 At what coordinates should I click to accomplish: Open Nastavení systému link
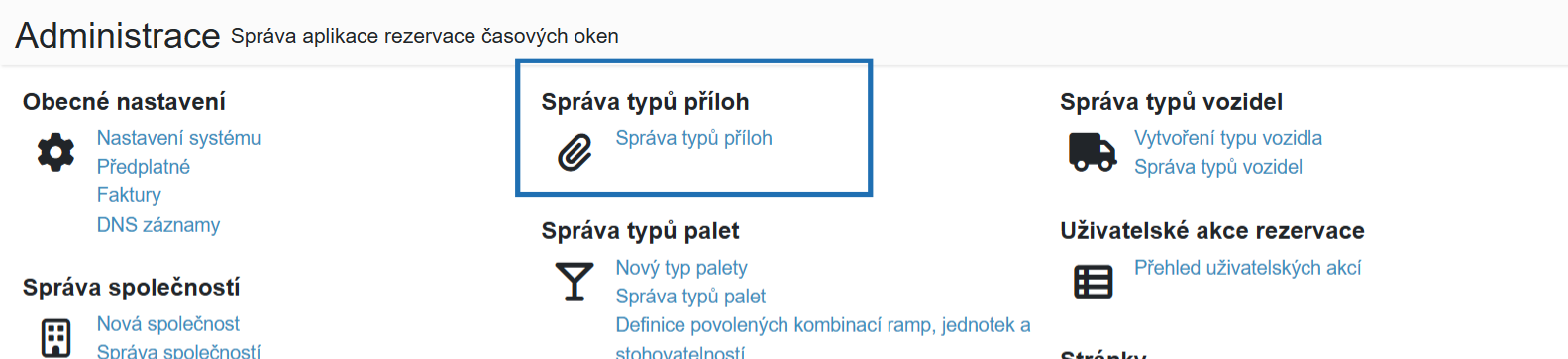point(178,138)
